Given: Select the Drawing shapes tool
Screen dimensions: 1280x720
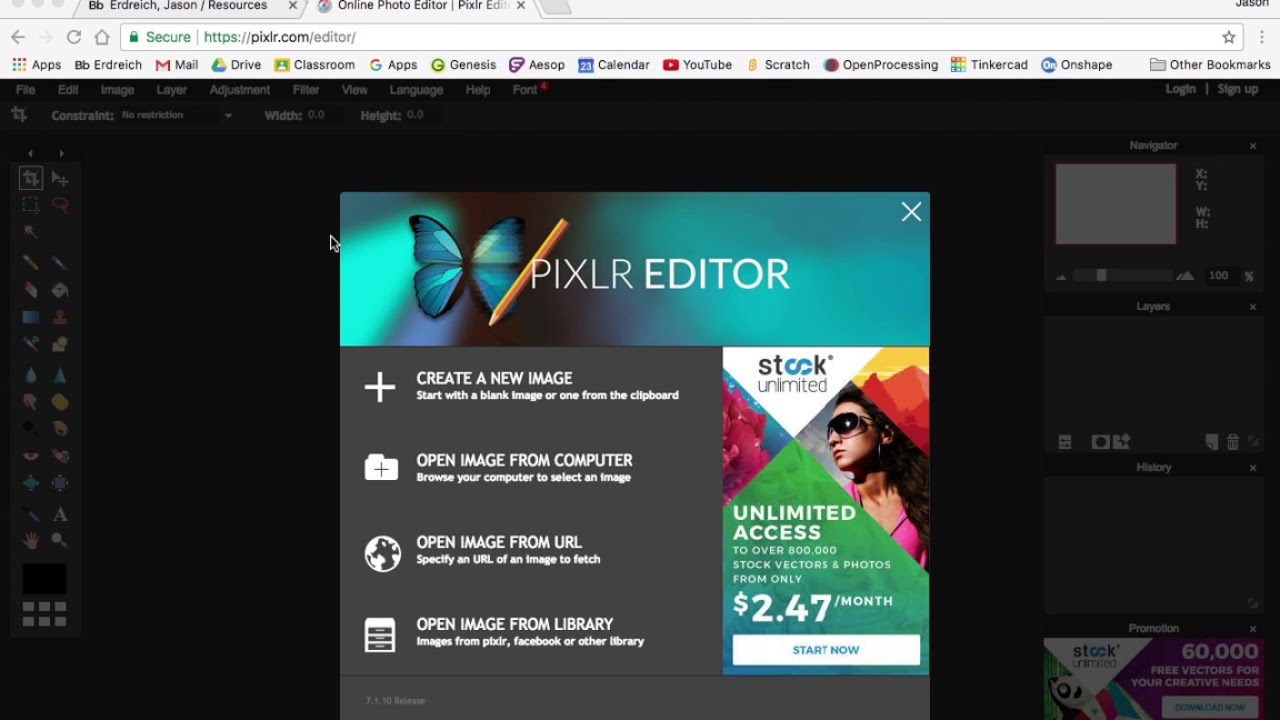Looking at the screenshot, I should (60, 344).
